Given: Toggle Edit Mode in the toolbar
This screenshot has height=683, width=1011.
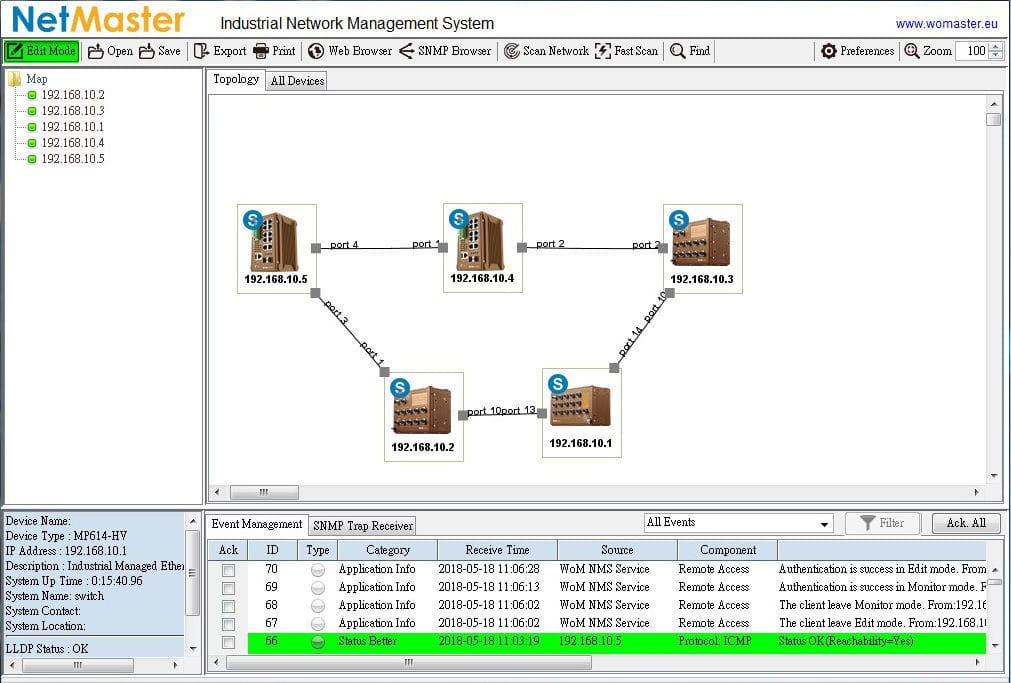Looking at the screenshot, I should coord(41,51).
